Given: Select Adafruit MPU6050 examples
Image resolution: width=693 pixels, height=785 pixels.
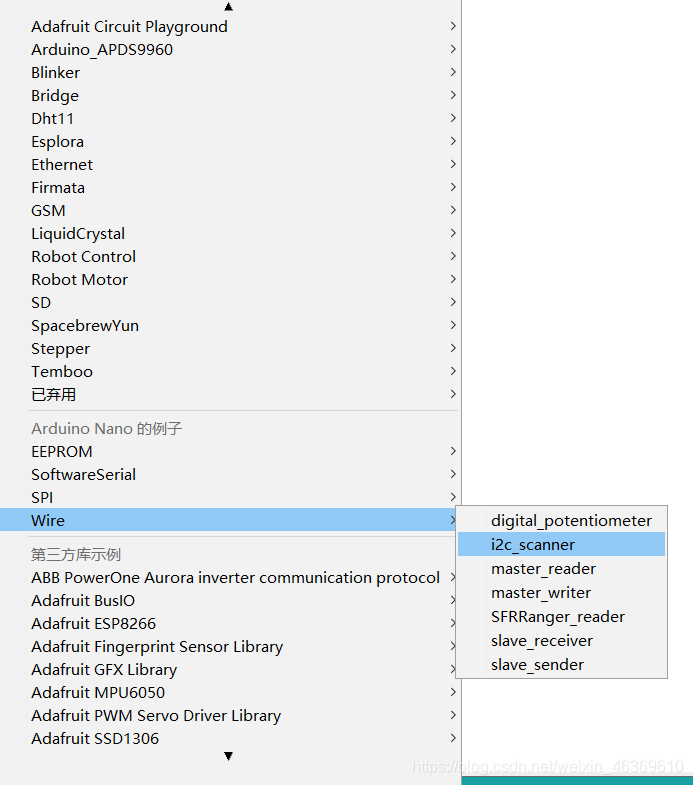Looking at the screenshot, I should pyautogui.click(x=230, y=693).
